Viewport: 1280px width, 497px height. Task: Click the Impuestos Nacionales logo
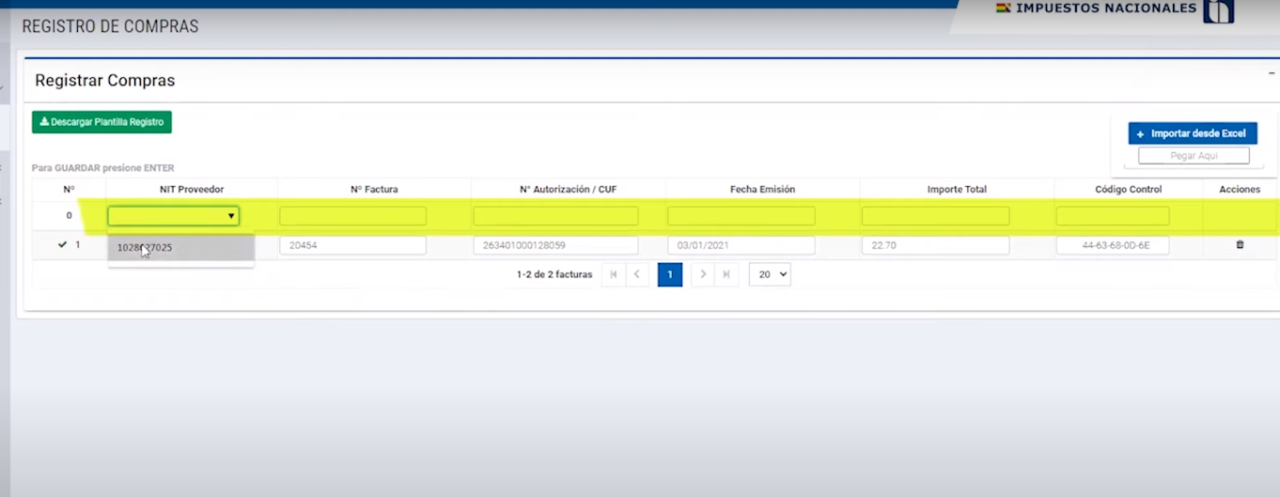coord(1217,11)
